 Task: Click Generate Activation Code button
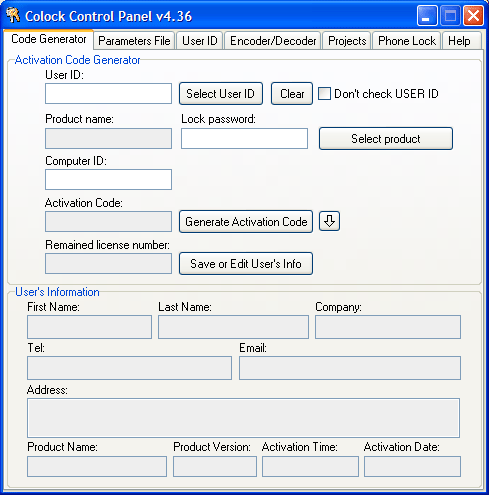click(246, 221)
